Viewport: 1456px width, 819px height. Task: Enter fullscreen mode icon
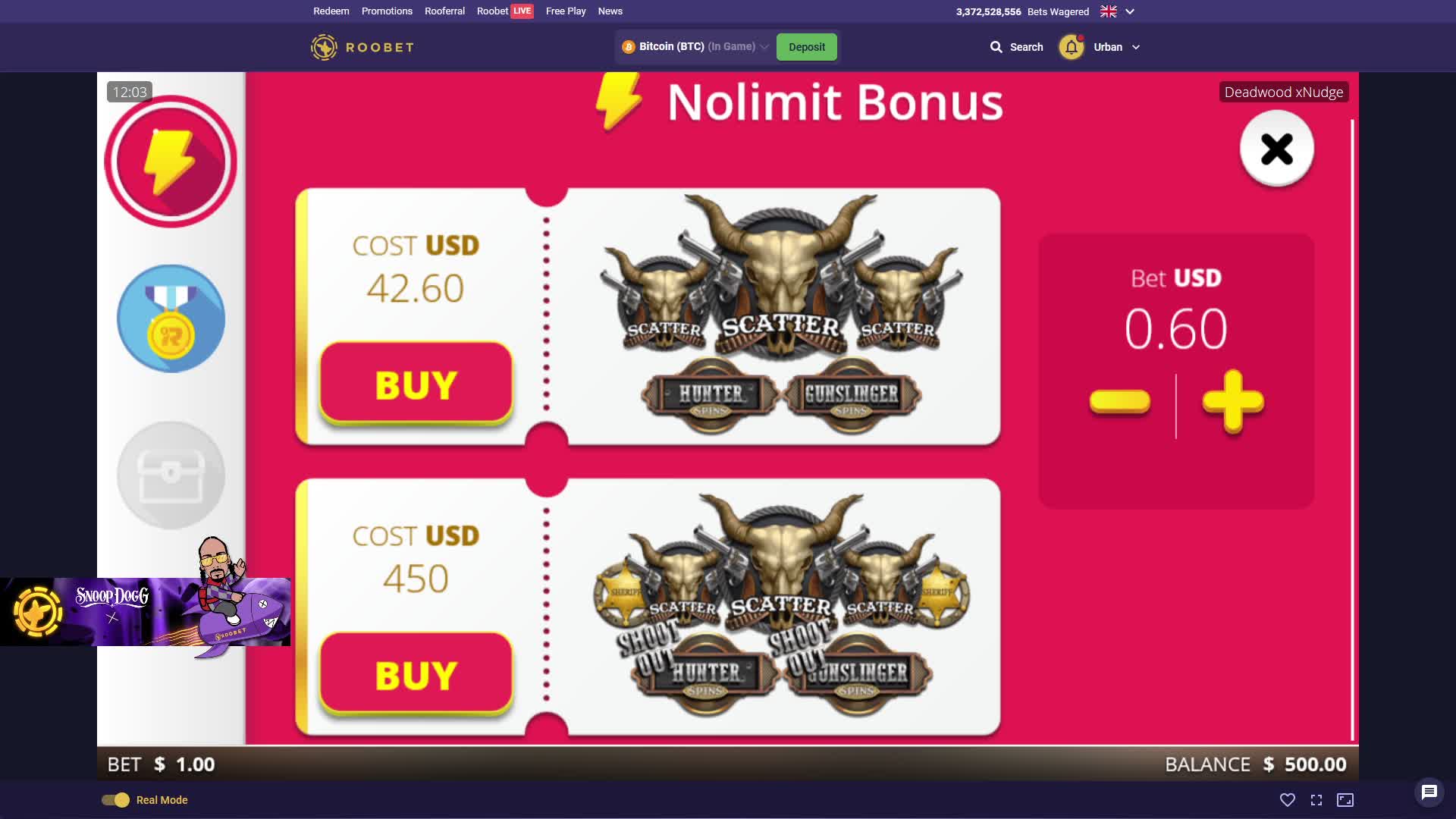(1316, 800)
